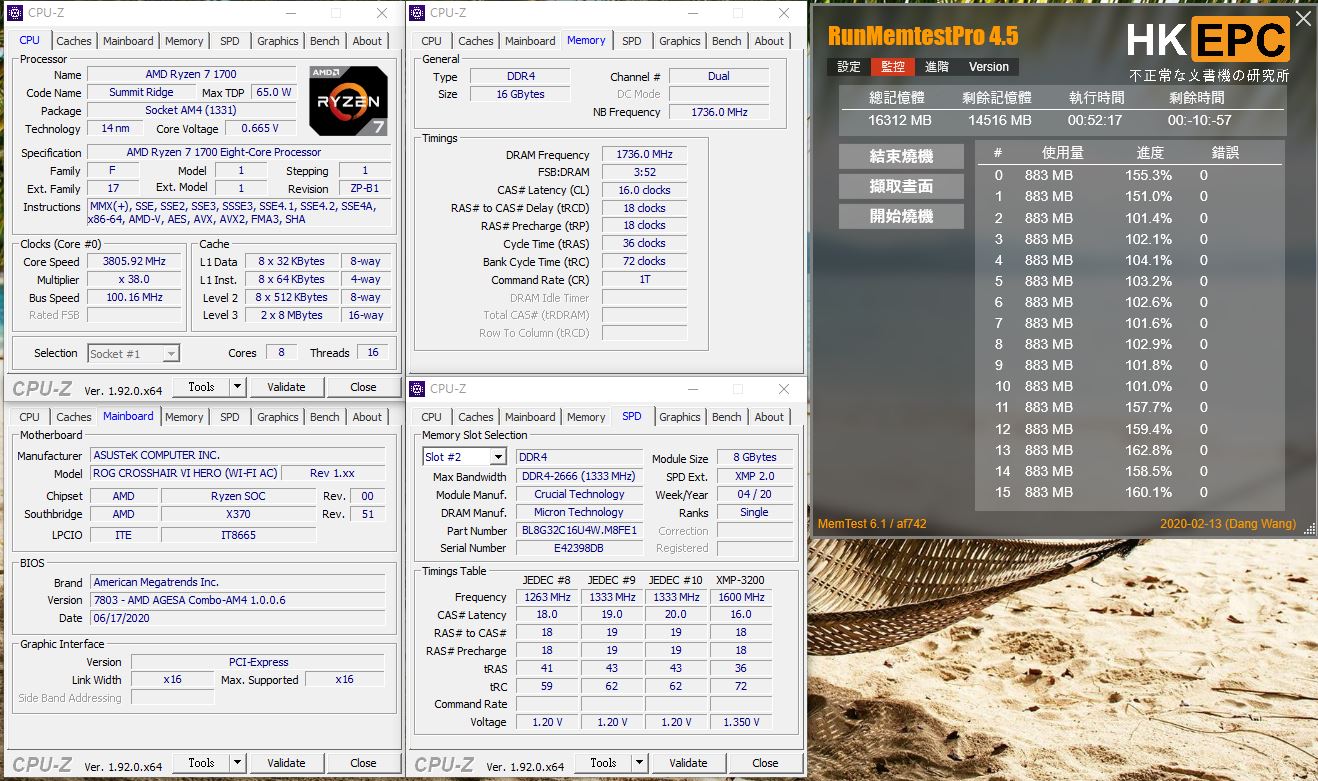The width and height of the screenshot is (1318, 781).
Task: Click the Serial Number E42398DB
Action: click(x=578, y=549)
